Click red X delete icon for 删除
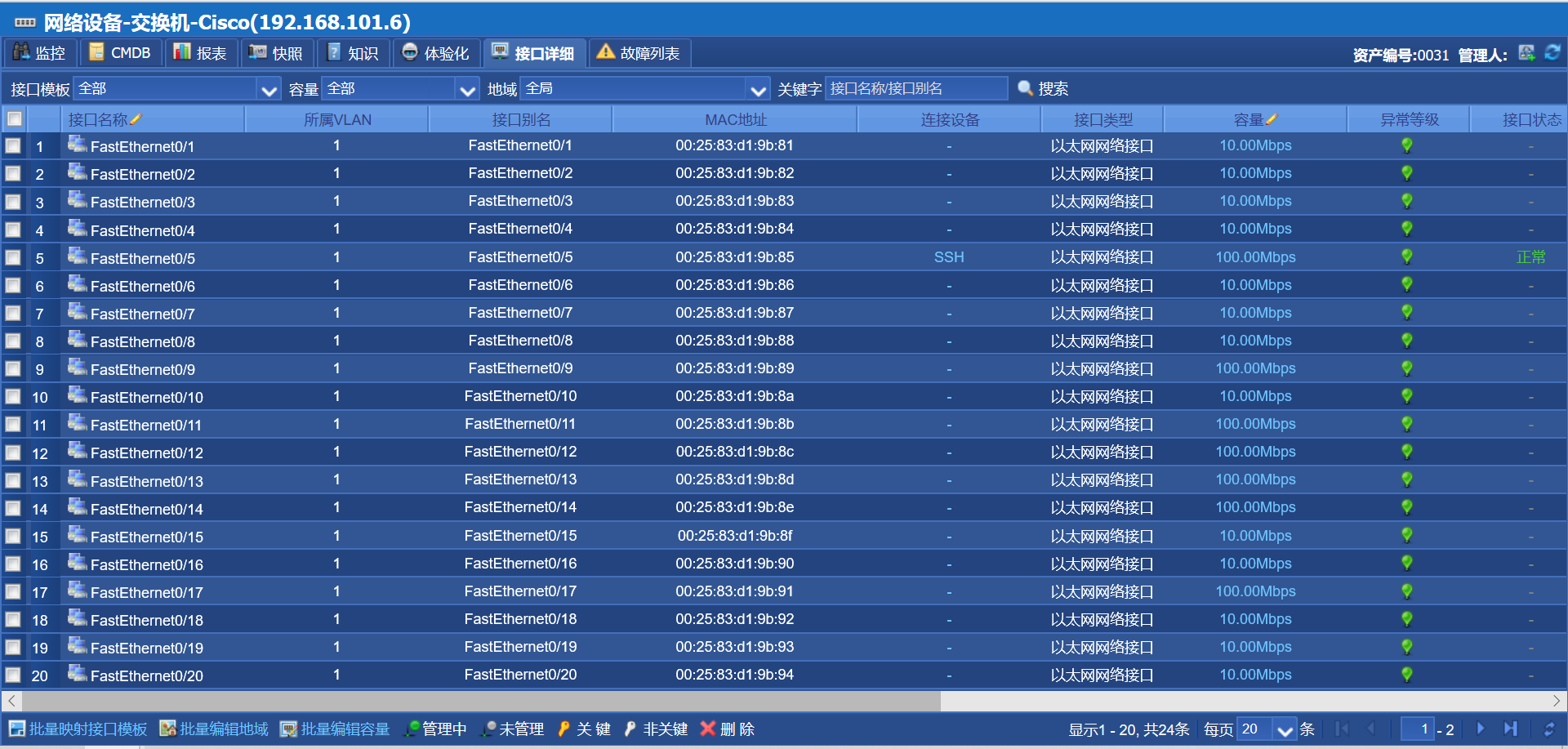 click(x=708, y=729)
